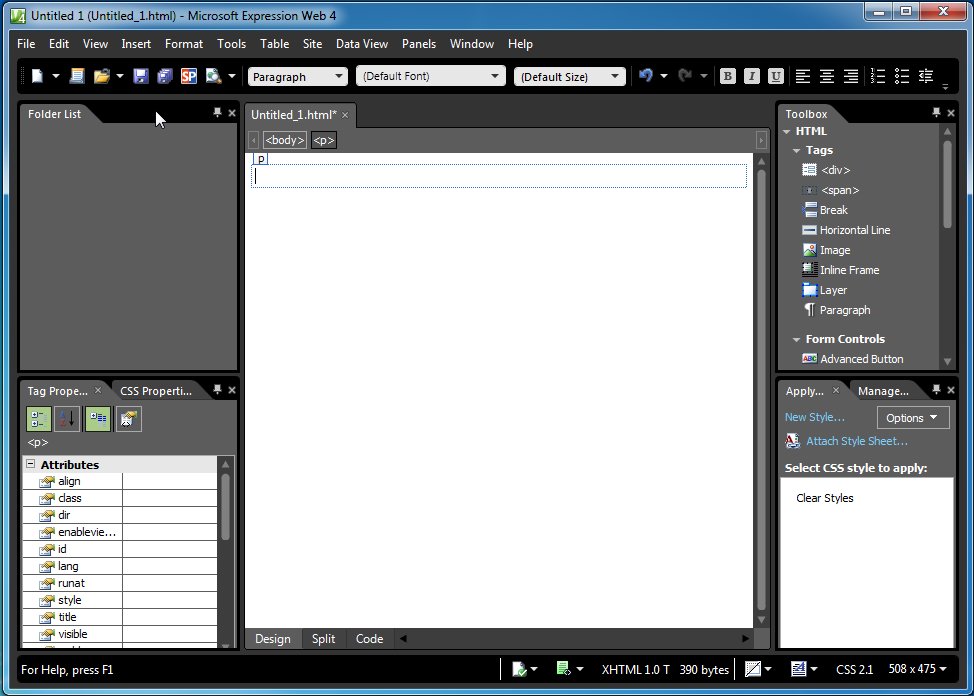Center align text
The height and width of the screenshot is (696, 974).
tap(827, 76)
